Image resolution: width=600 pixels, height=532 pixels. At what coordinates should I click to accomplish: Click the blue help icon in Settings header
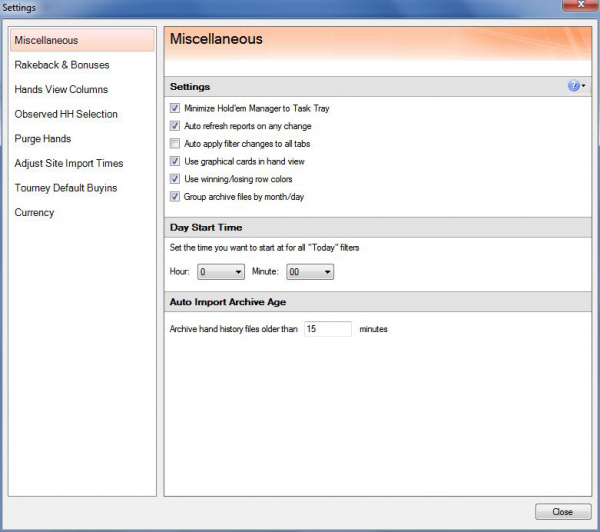[x=573, y=87]
